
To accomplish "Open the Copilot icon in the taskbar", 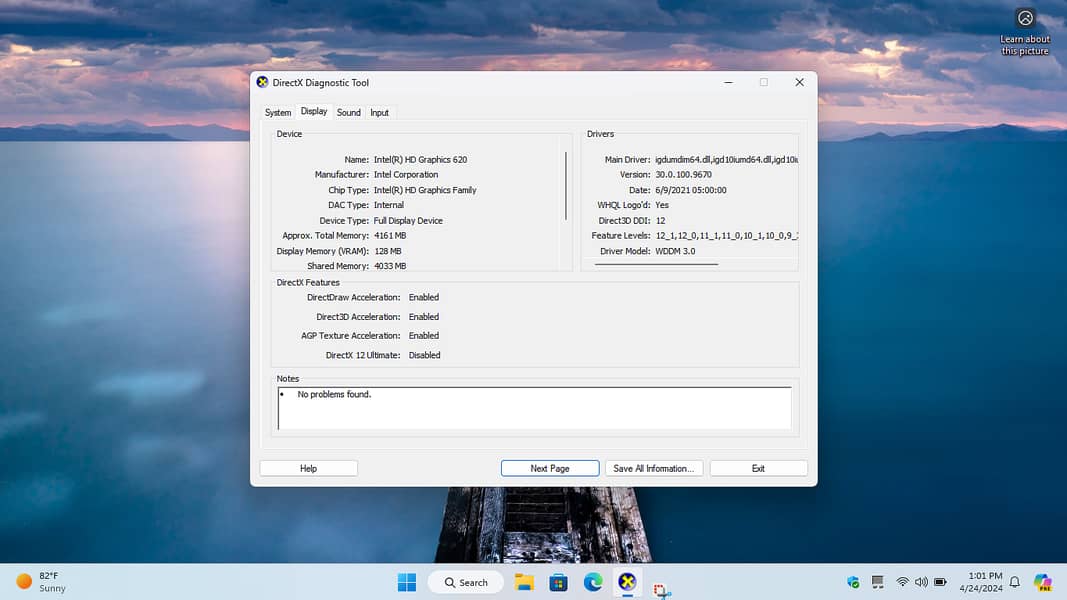I will [x=1043, y=582].
